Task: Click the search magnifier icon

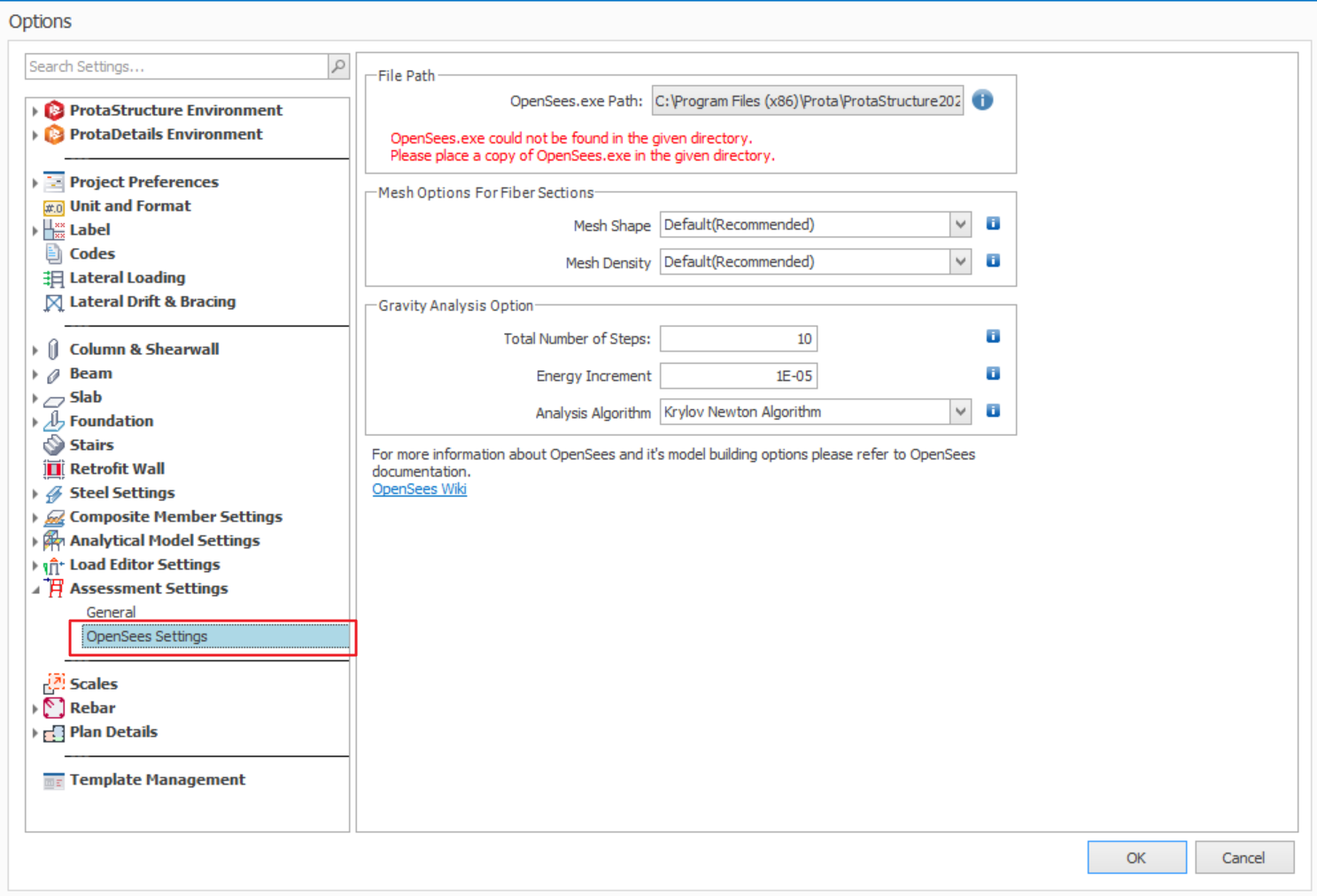Action: [x=338, y=66]
